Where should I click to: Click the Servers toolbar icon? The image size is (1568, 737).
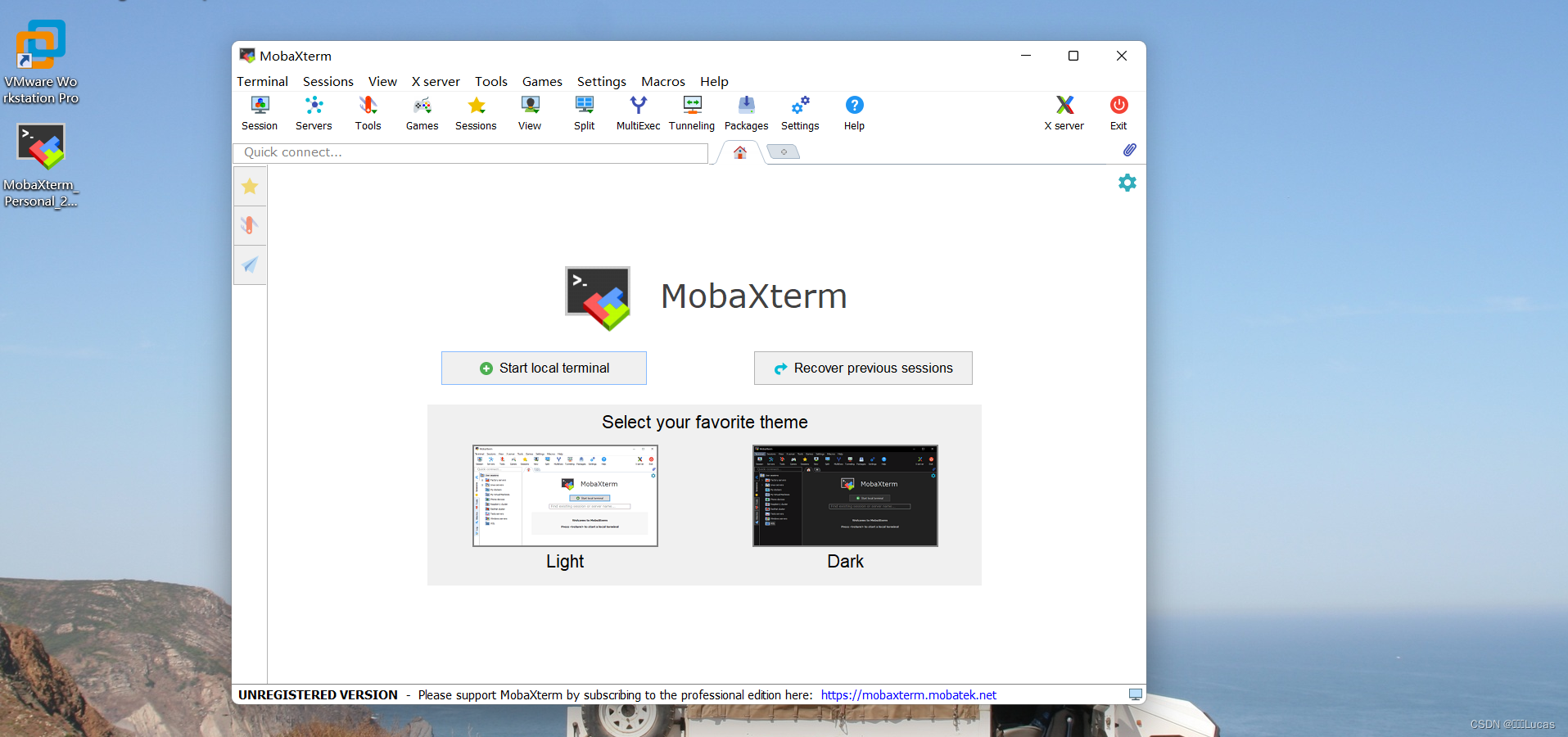pos(314,114)
